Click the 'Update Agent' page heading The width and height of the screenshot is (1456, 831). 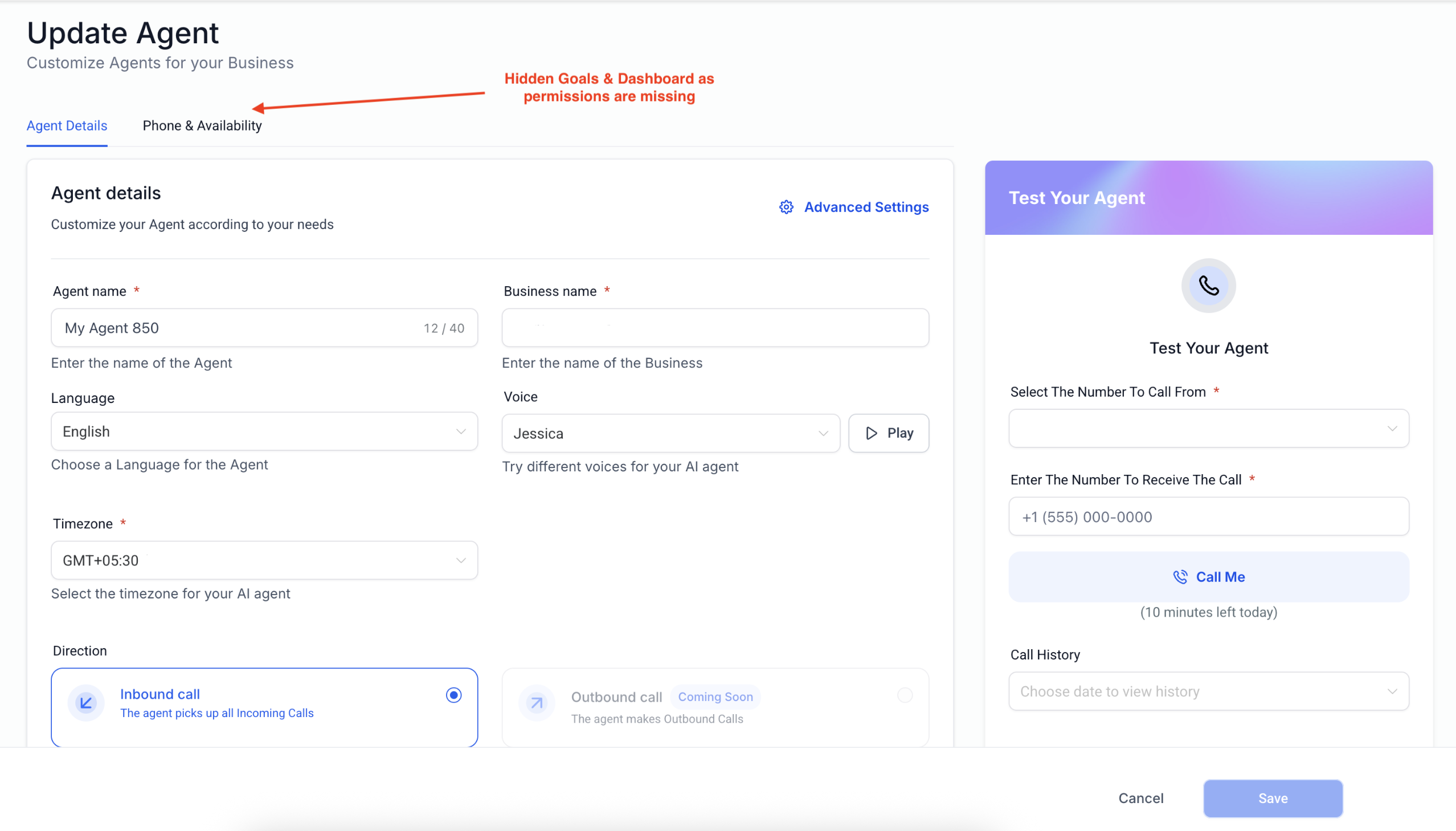(122, 33)
